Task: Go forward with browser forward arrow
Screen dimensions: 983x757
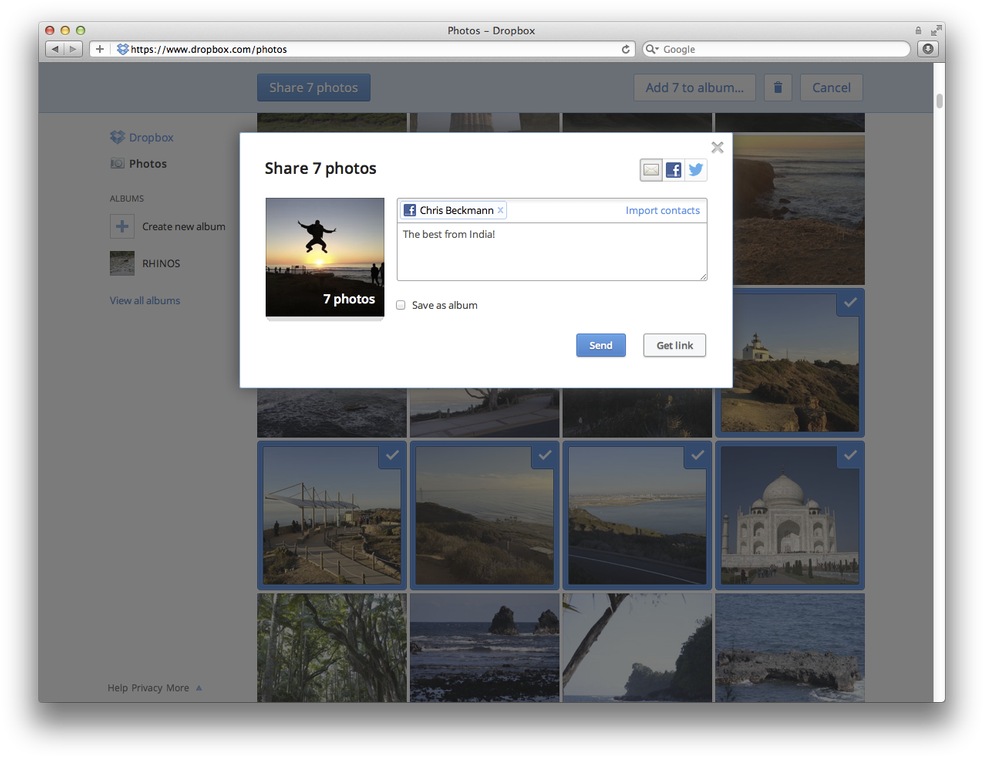Action: 73,49
